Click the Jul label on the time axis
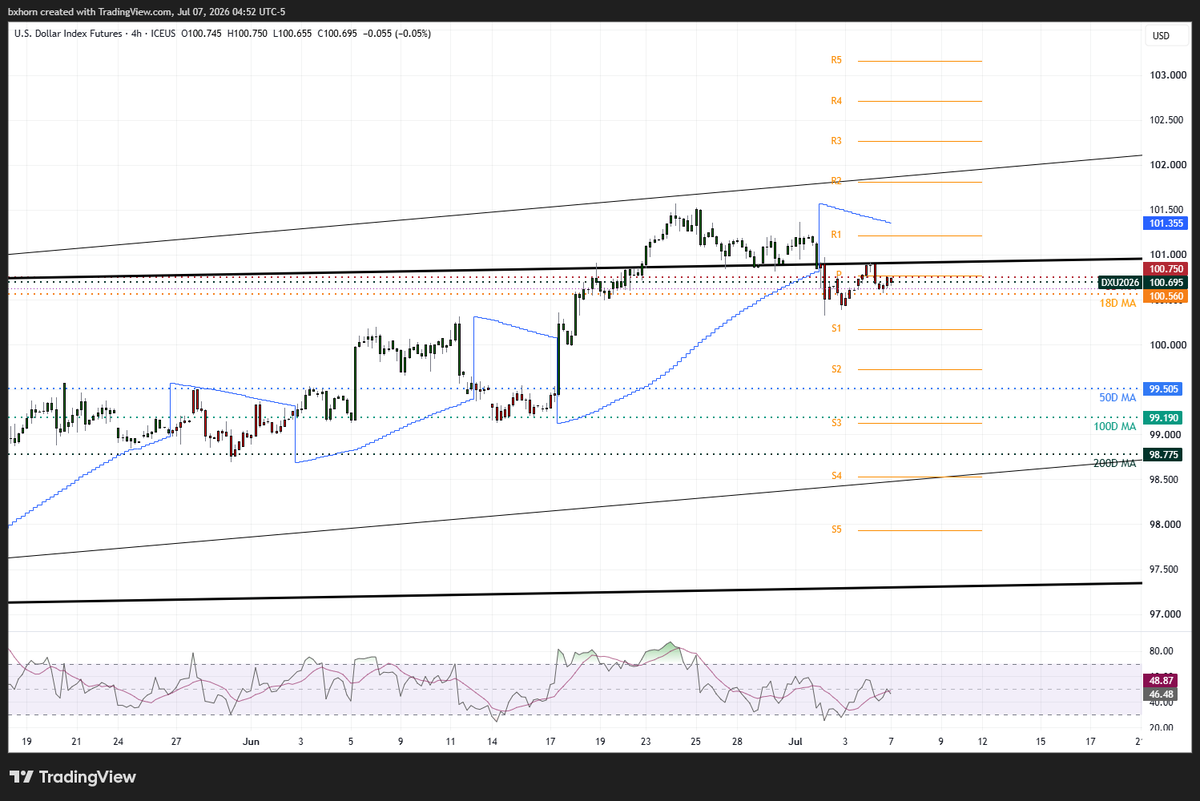The height and width of the screenshot is (801, 1200). pos(796,742)
